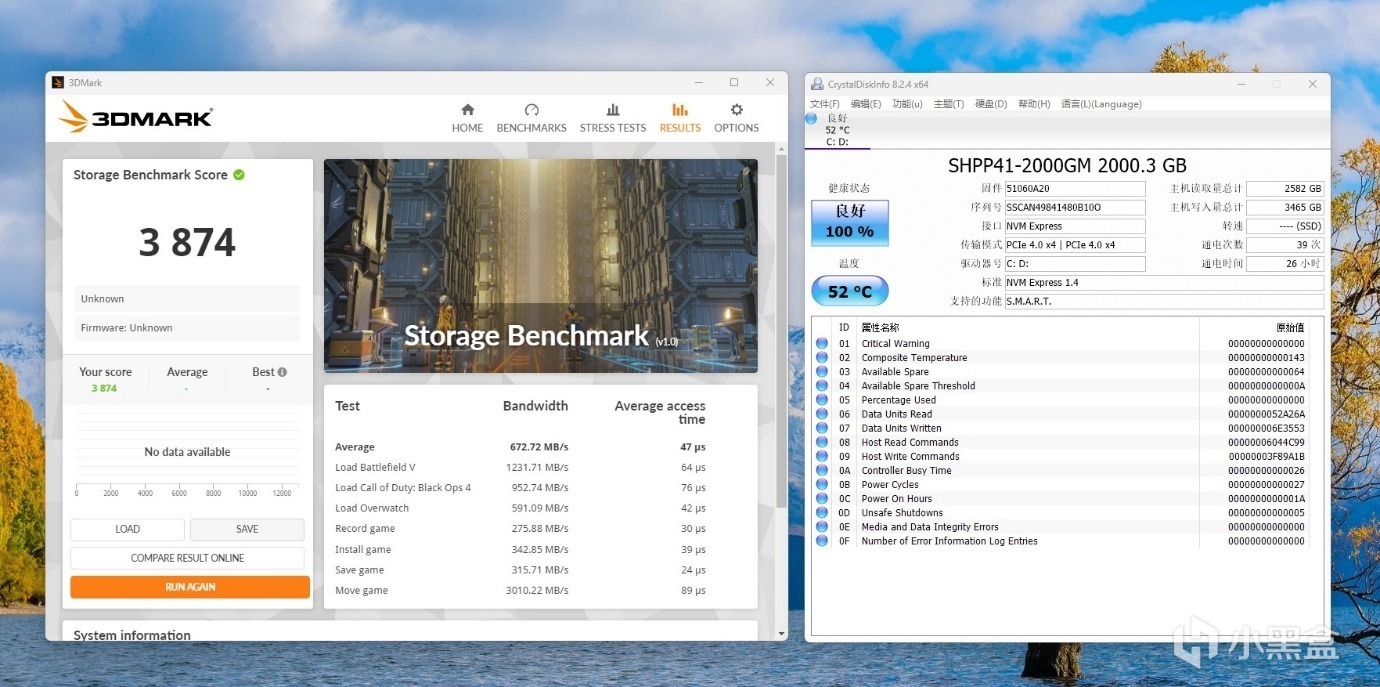Open the 主题(T) menu
The height and width of the screenshot is (687, 1380).
click(x=948, y=104)
